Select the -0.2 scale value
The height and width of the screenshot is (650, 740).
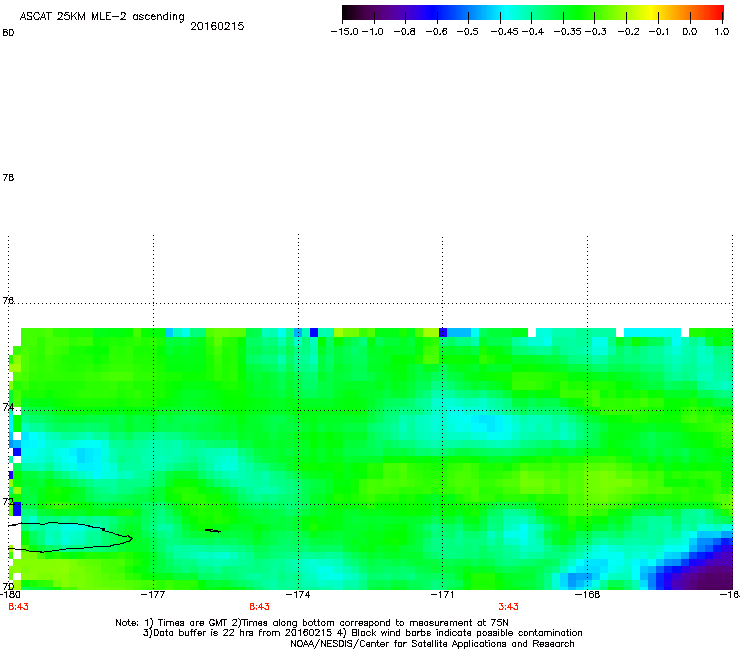[629, 32]
